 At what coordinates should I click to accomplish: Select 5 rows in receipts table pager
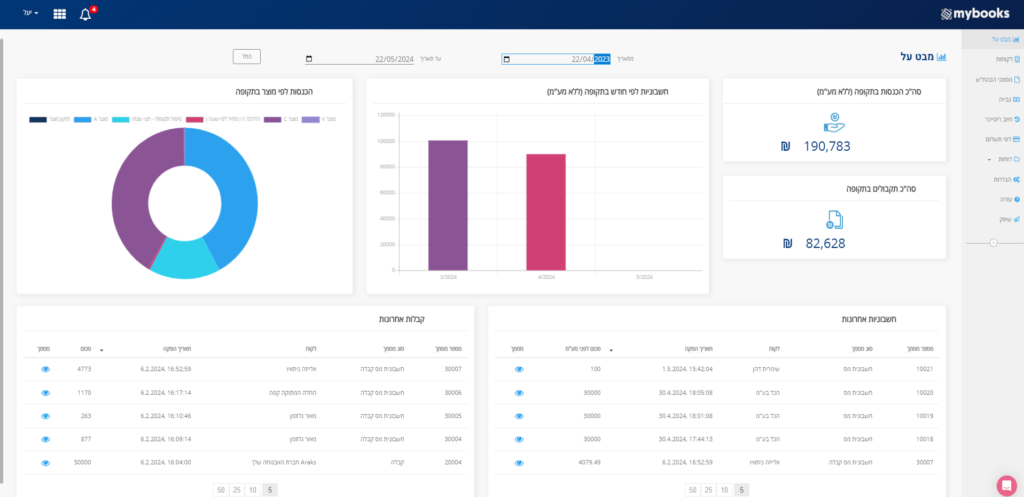click(x=269, y=490)
